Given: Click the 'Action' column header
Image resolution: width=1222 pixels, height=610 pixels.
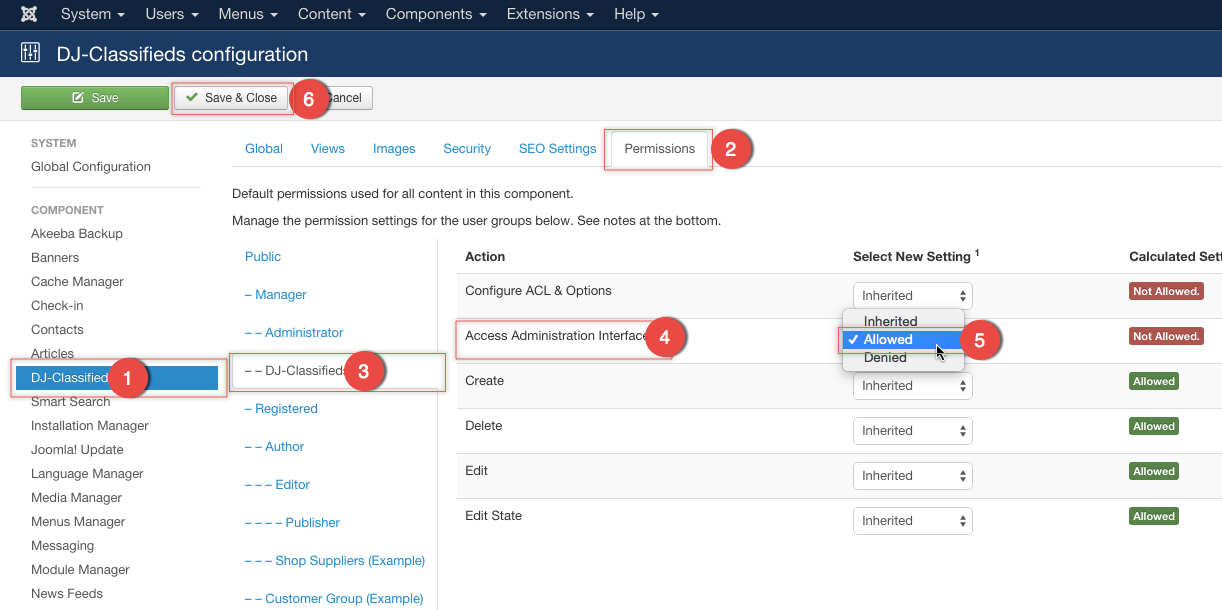Looking at the screenshot, I should (x=485, y=257).
